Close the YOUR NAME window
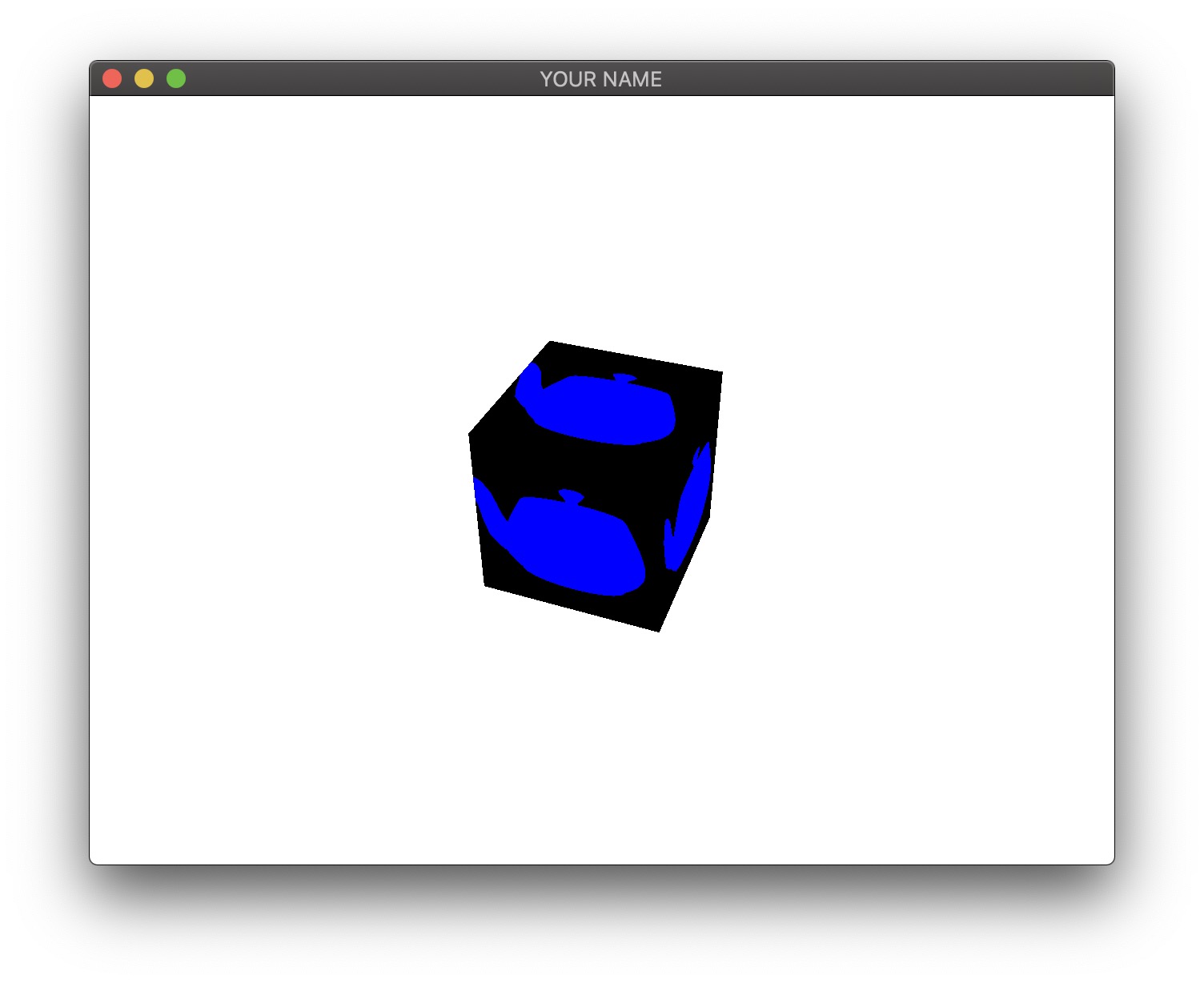Image resolution: width=1204 pixels, height=983 pixels. [x=112, y=78]
